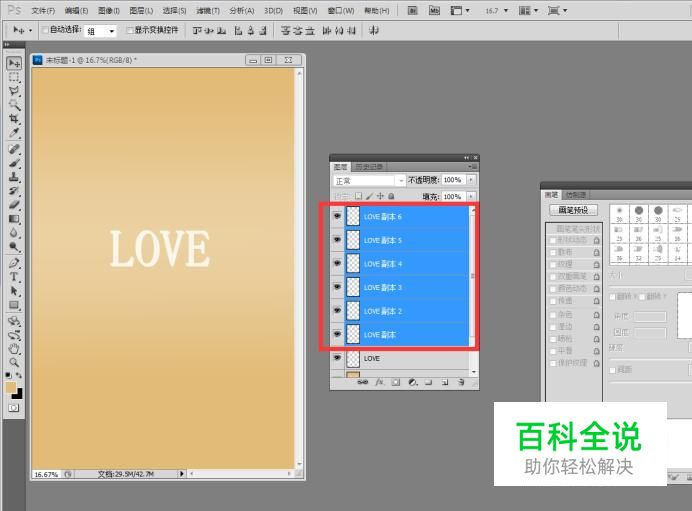Hide the LOVE 副本 2 layer
692x511 pixels.
(338, 311)
